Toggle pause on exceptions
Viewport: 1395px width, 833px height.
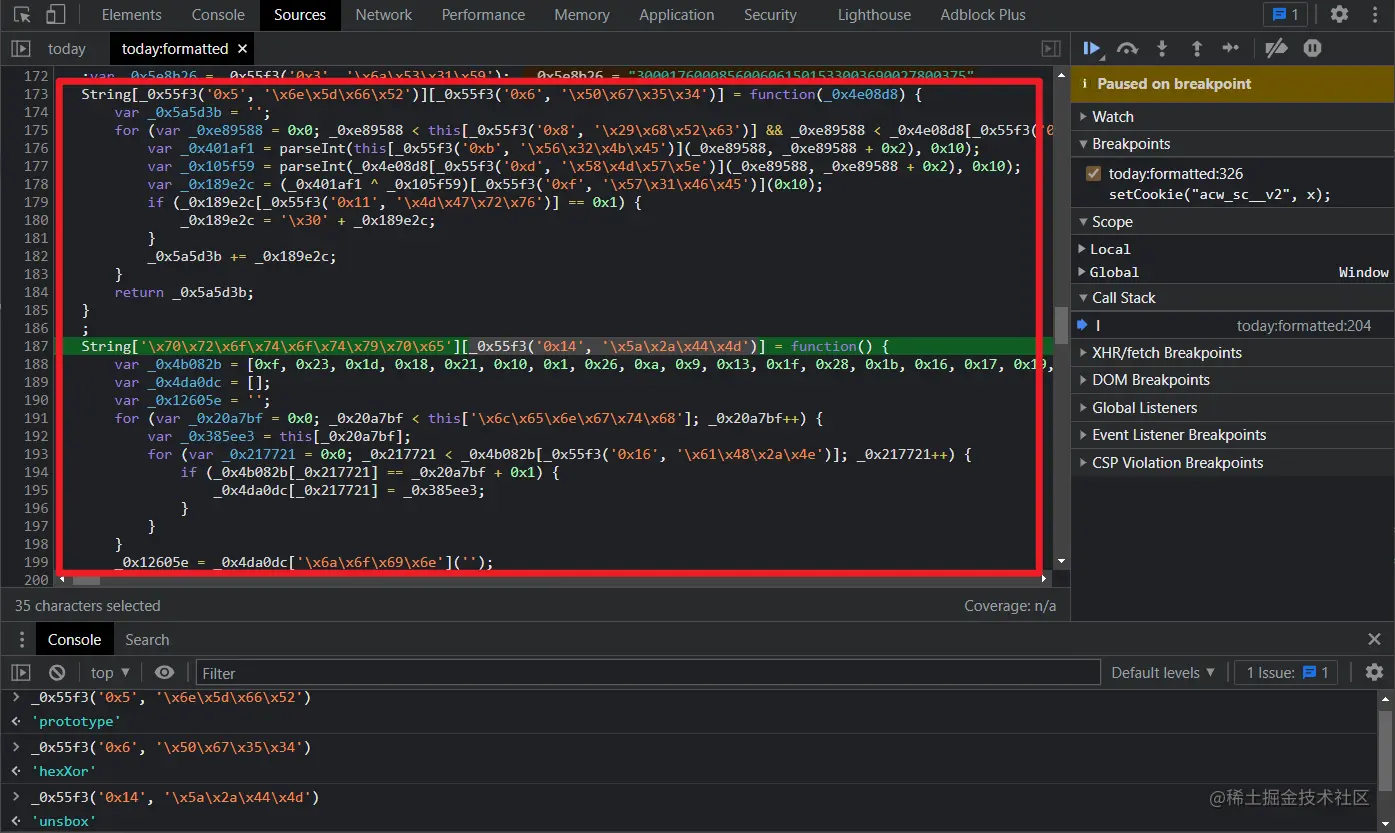1312,48
